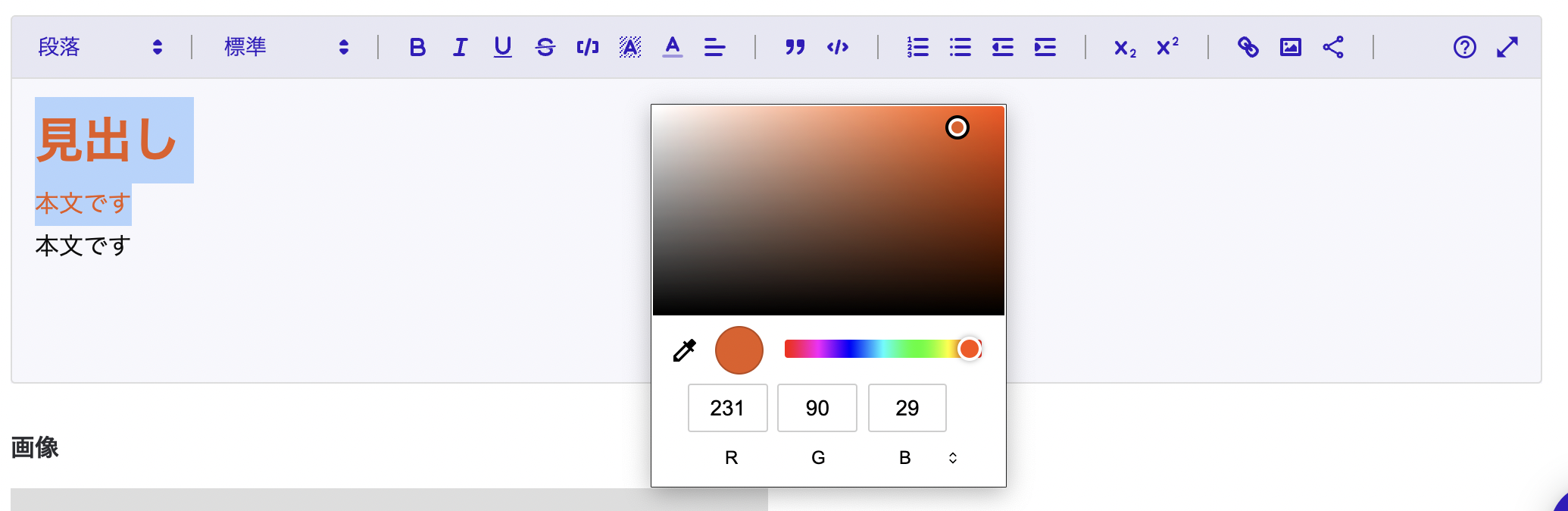1568x511 pixels.
Task: Open the 段落 block format dropdown
Action: click(x=100, y=47)
